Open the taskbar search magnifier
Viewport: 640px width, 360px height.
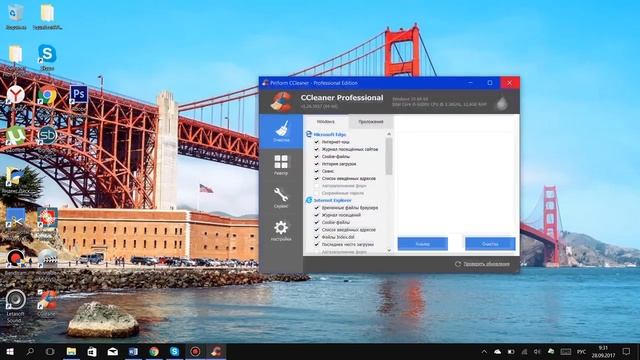coord(30,351)
